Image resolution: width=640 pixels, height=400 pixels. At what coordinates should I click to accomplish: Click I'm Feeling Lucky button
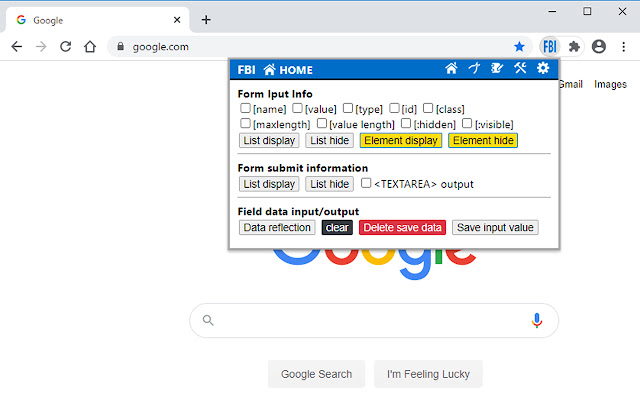tap(428, 374)
